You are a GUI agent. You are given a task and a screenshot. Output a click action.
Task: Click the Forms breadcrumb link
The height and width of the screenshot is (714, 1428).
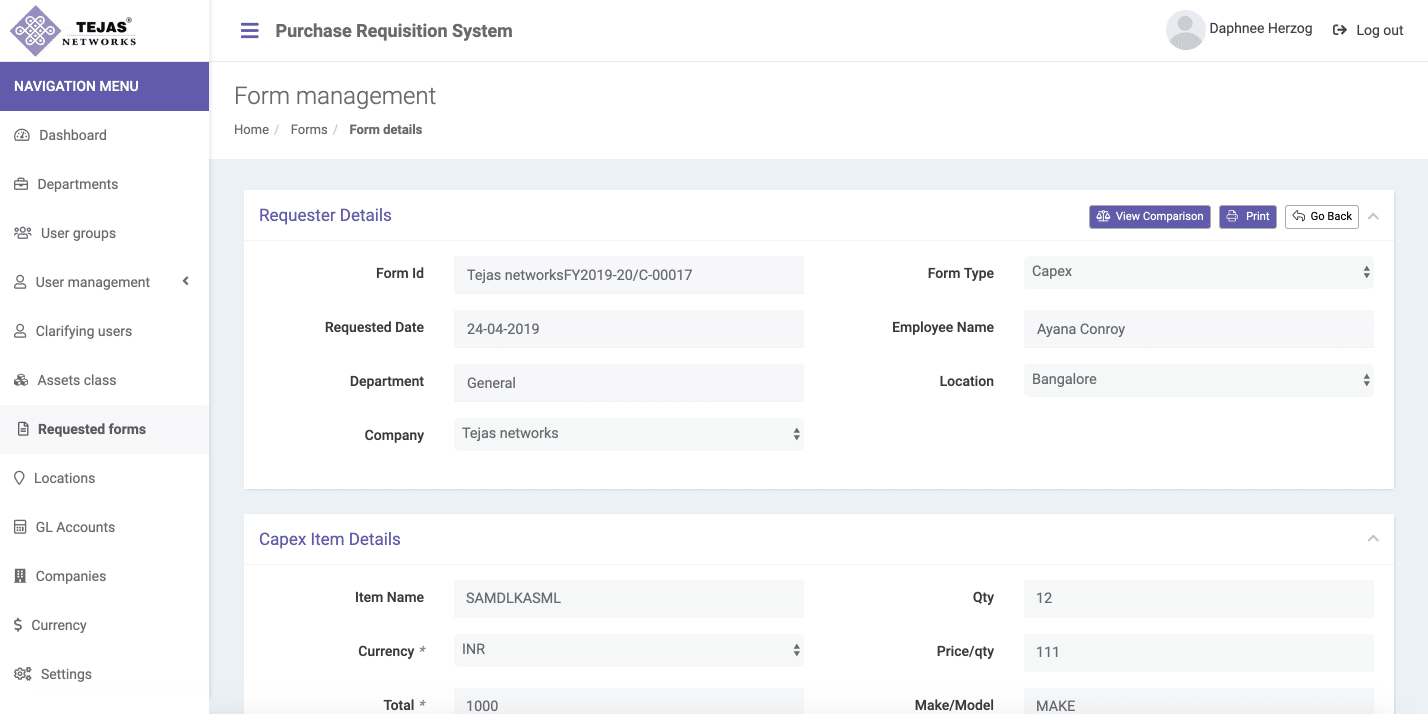(x=309, y=130)
